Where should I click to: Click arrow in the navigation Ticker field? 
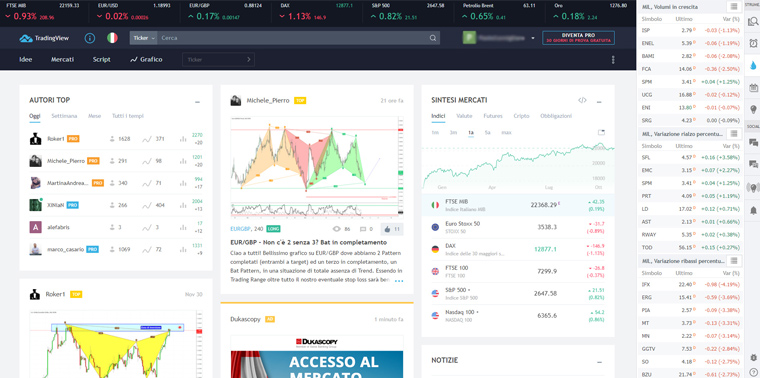[249, 60]
